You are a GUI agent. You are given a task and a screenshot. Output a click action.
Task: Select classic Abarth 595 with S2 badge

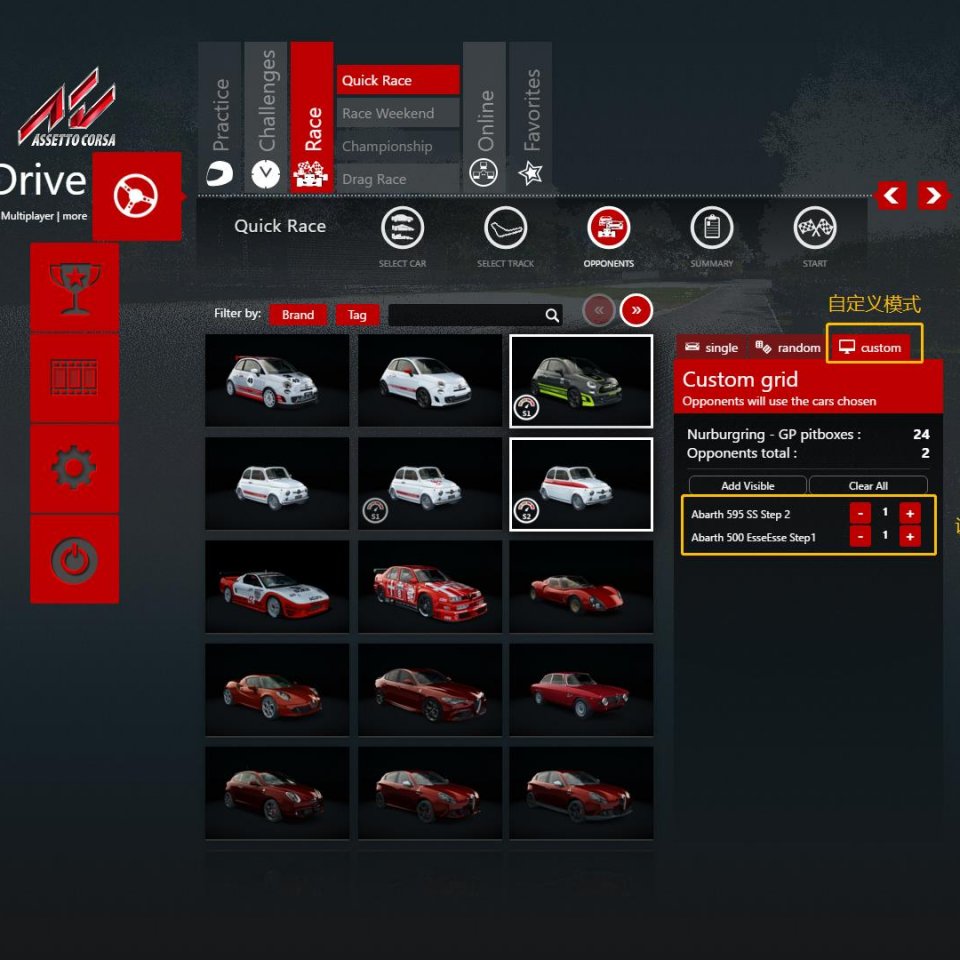point(581,484)
